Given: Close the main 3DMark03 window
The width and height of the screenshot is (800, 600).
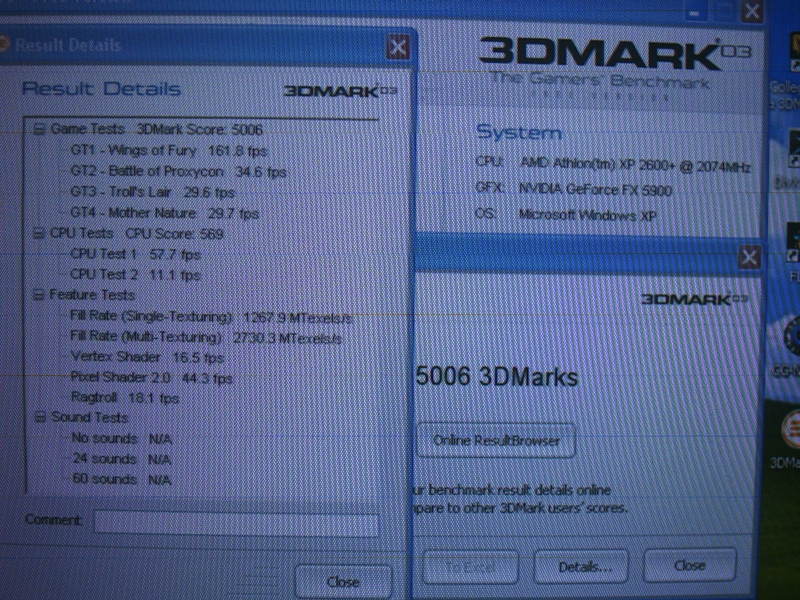Looking at the screenshot, I should [752, 11].
